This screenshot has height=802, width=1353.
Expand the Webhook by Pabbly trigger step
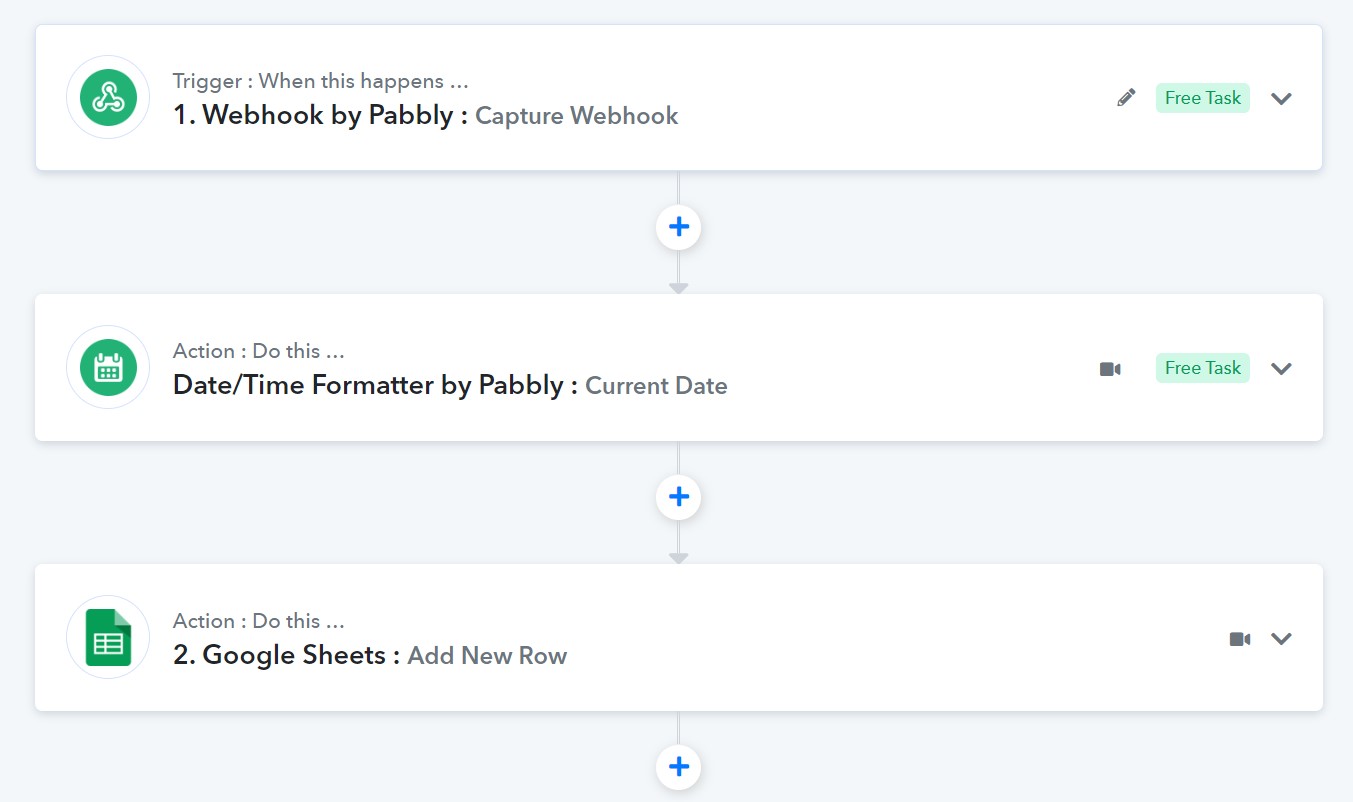point(1282,98)
